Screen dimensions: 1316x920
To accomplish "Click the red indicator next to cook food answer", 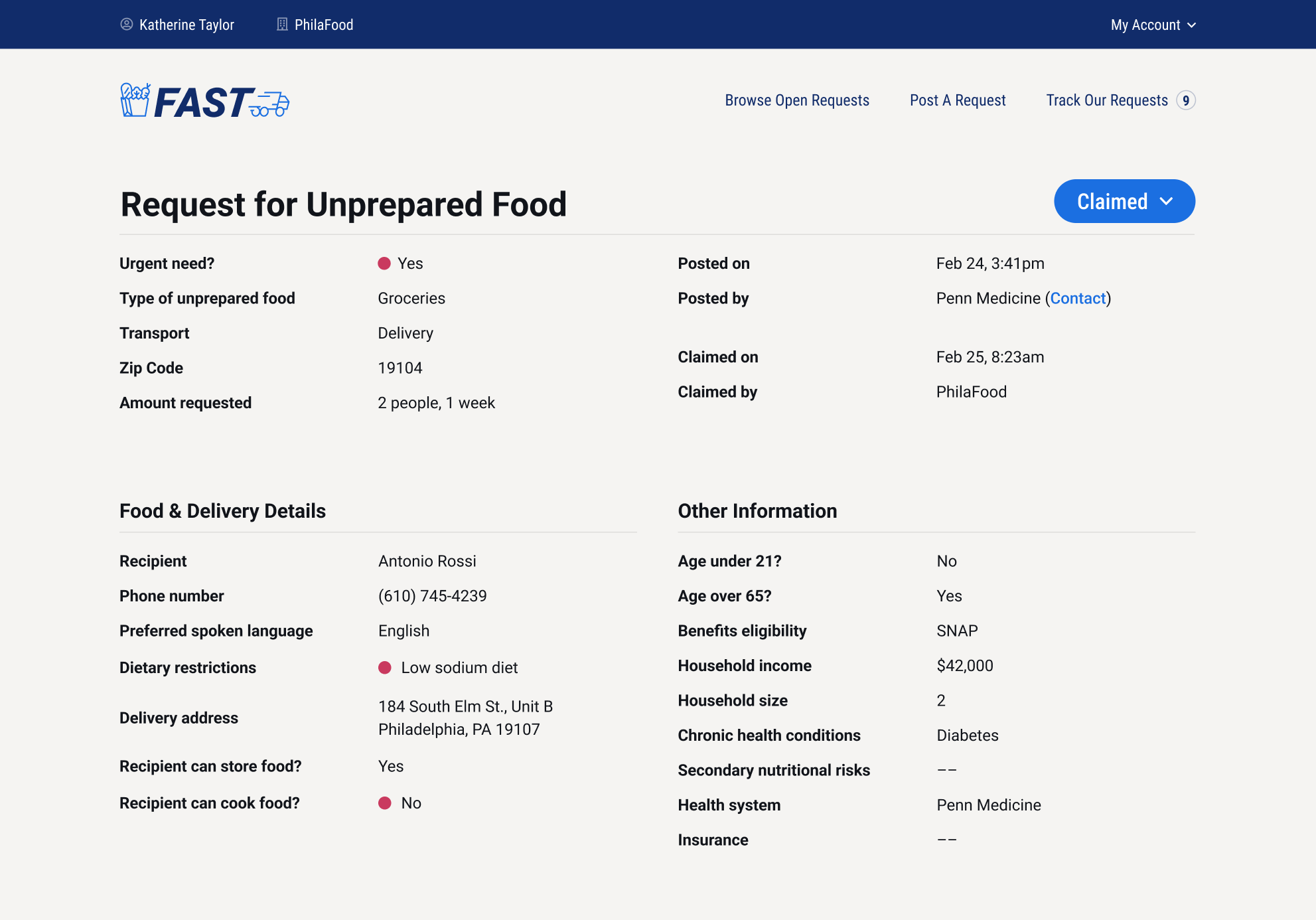I will [x=385, y=803].
